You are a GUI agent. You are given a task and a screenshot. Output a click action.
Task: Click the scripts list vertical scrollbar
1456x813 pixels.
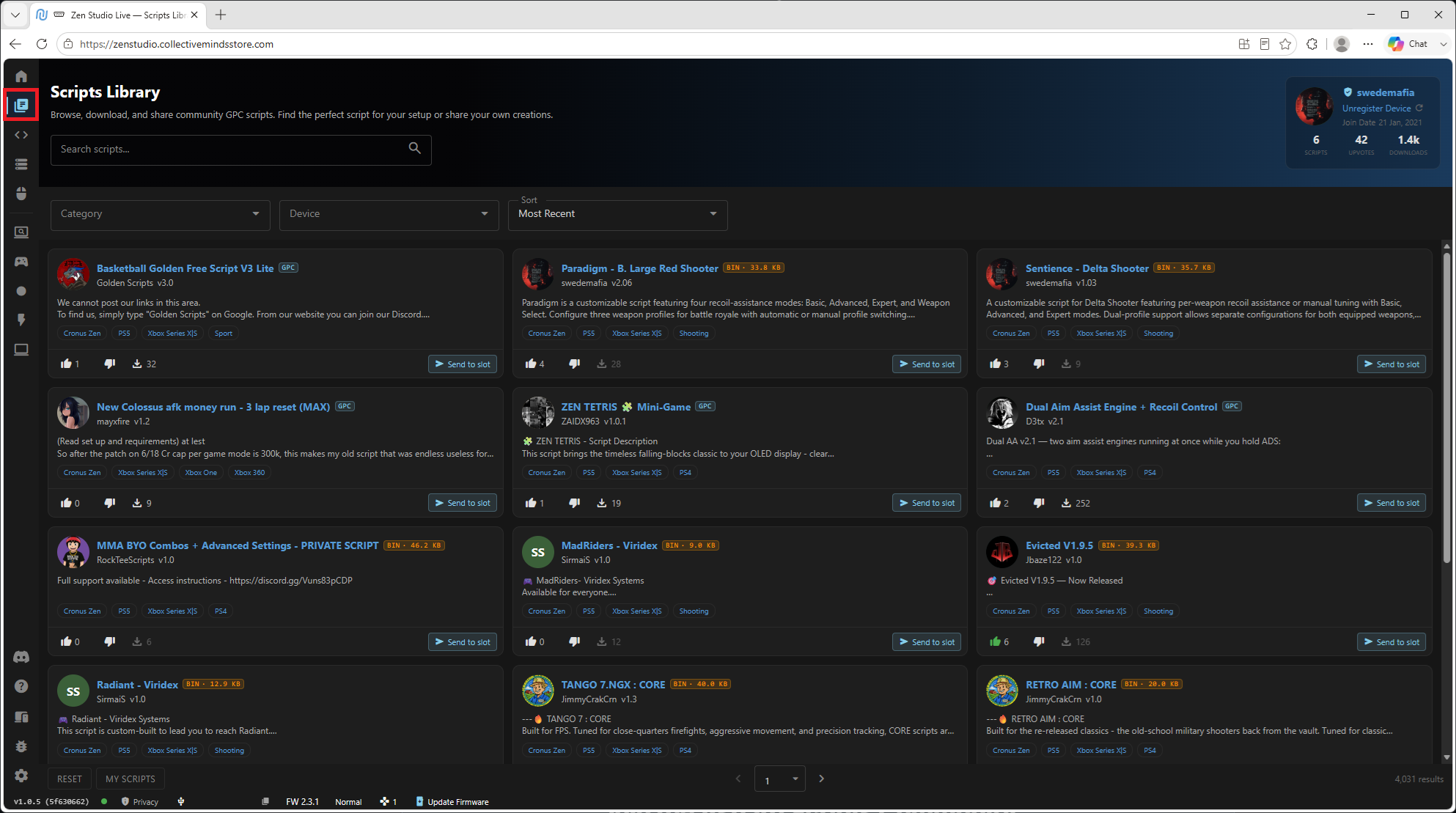point(1446,408)
